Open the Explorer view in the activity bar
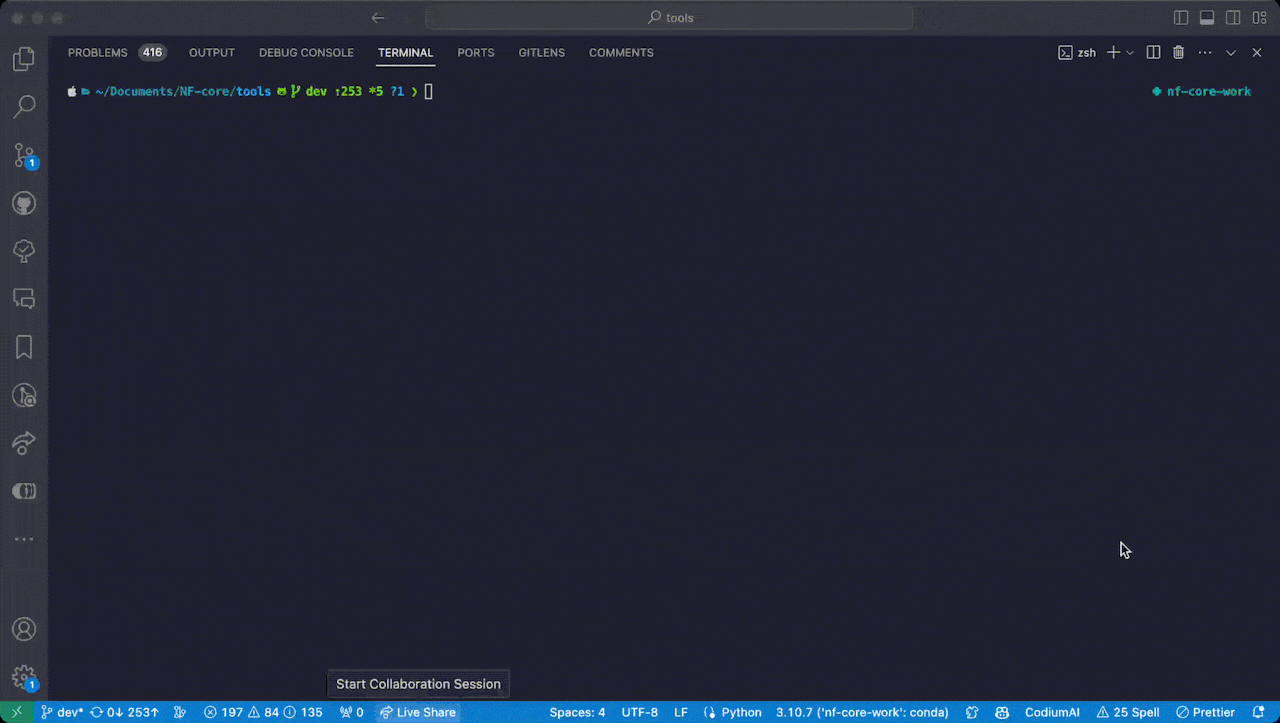1280x723 pixels. (x=24, y=59)
